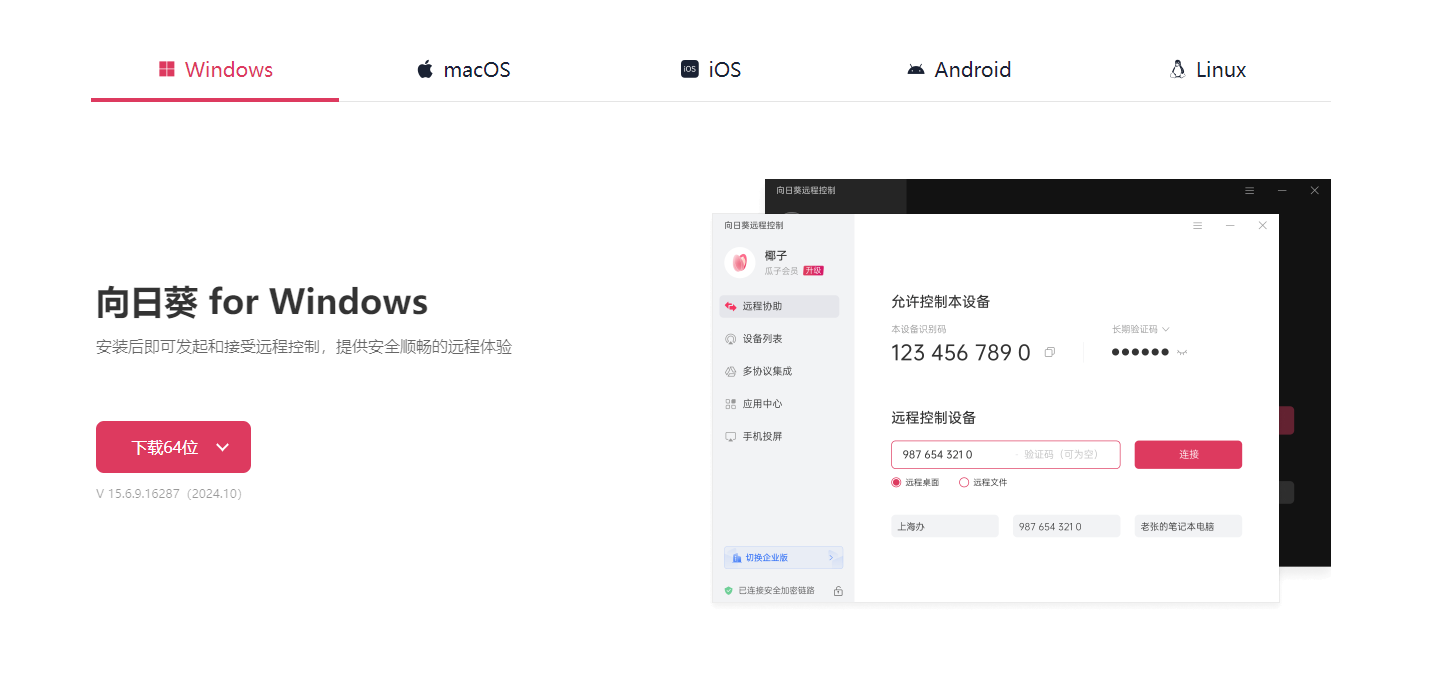This screenshot has width=1456, height=691.
Task: Switch to the iOS tab
Action: click(711, 70)
